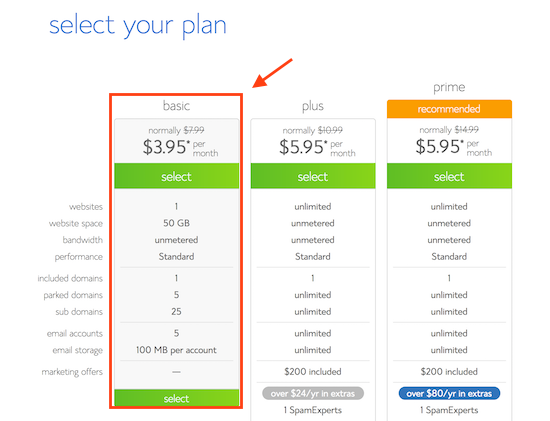Click the prime plan $5.95 price
Screen dimensions: 550x421
click(454, 147)
